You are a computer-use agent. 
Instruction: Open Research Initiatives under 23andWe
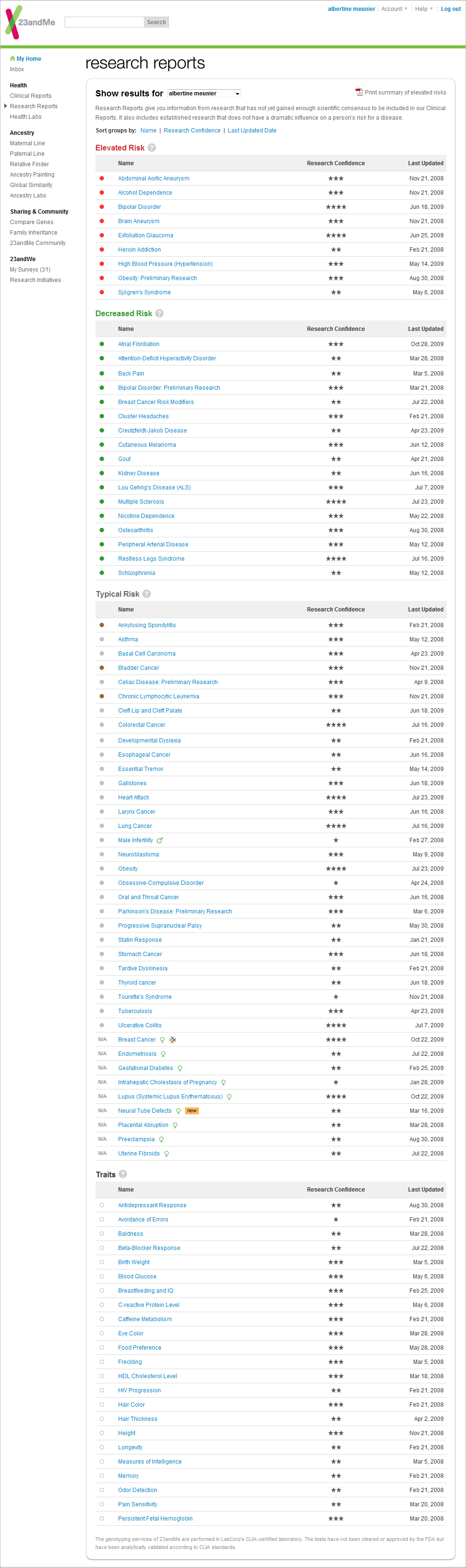(x=35, y=280)
